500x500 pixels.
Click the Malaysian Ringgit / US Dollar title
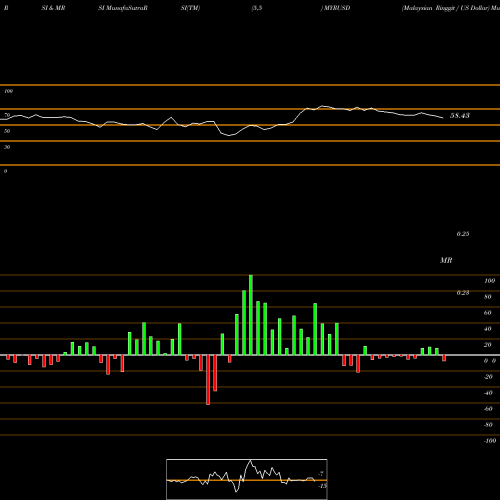tap(445, 8)
